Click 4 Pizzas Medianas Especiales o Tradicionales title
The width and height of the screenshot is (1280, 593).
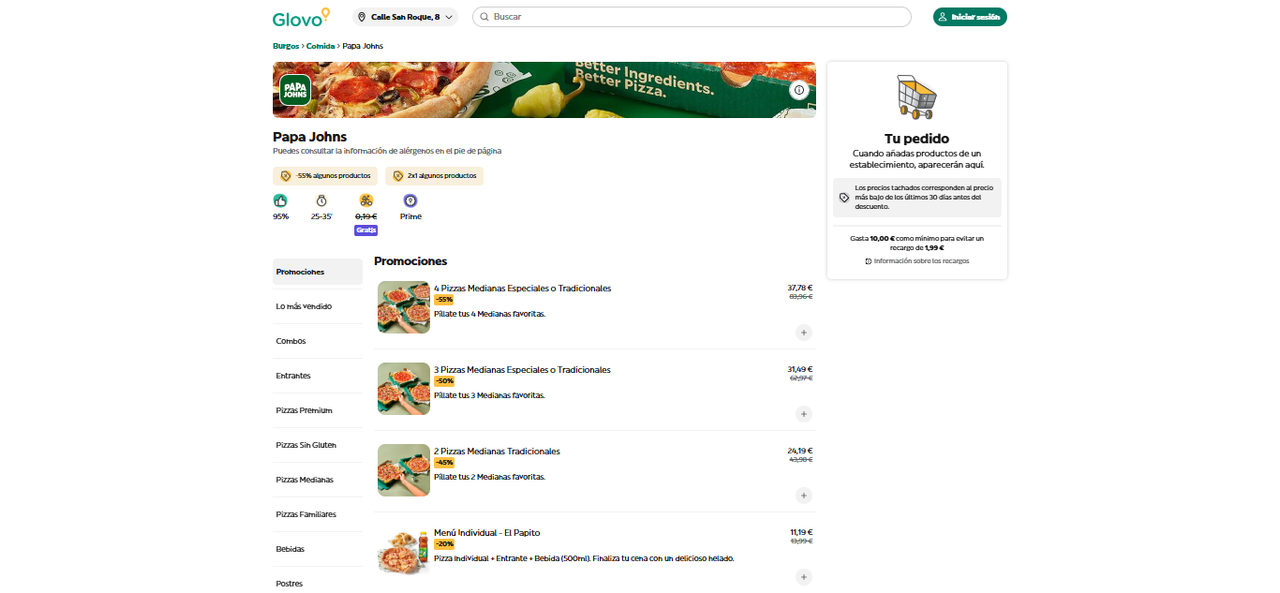click(x=522, y=288)
